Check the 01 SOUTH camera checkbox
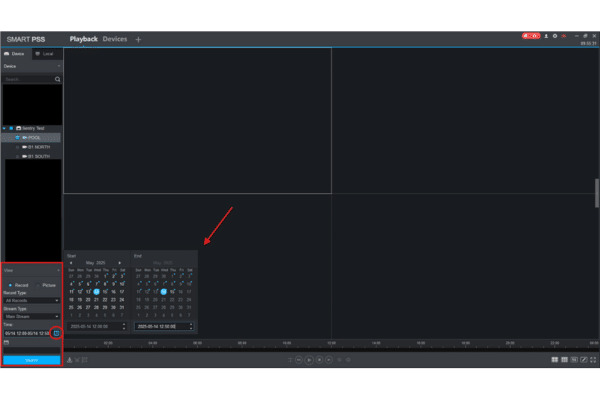 [x=17, y=156]
